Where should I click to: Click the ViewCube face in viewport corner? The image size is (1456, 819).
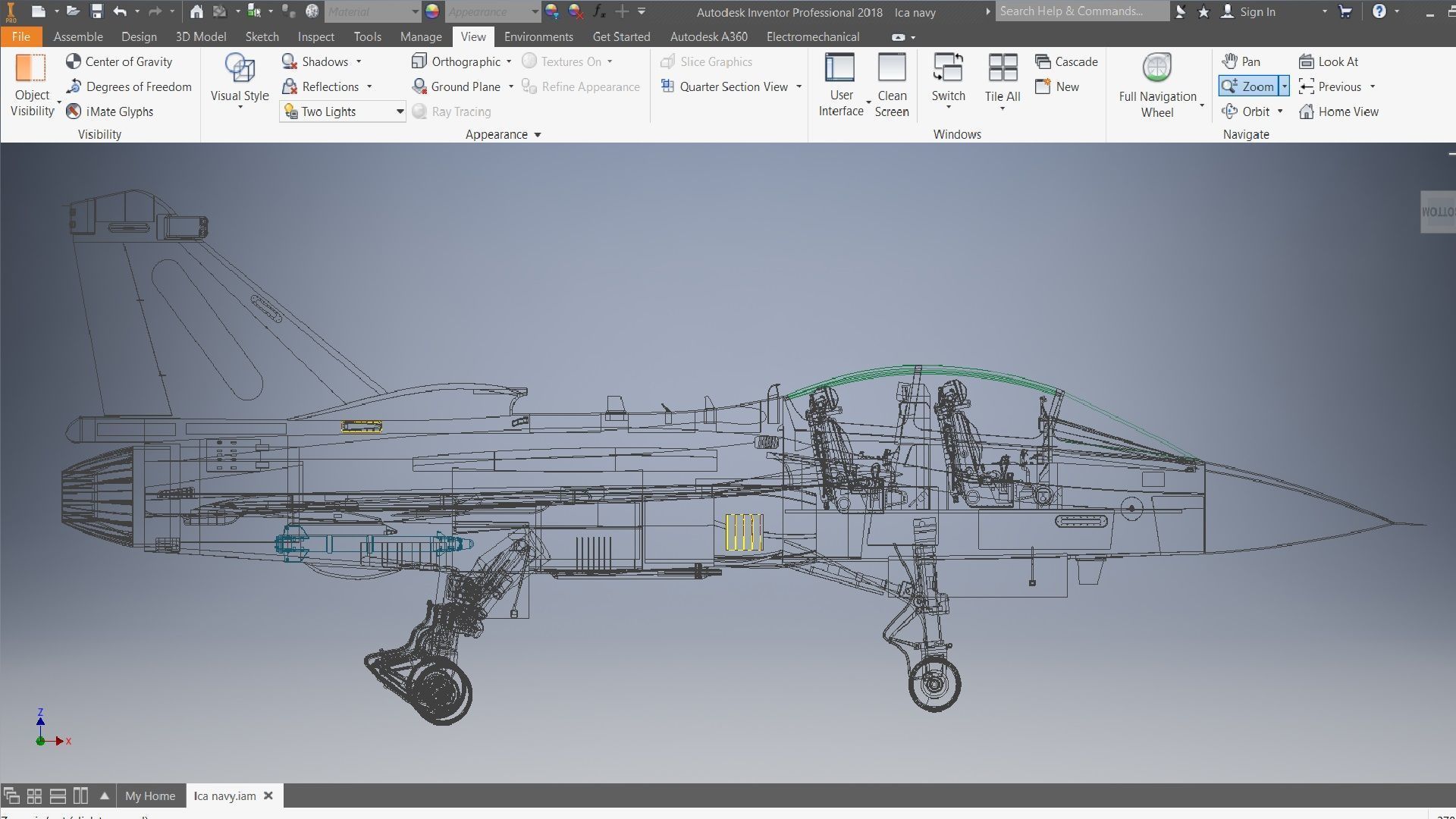pyautogui.click(x=1438, y=212)
